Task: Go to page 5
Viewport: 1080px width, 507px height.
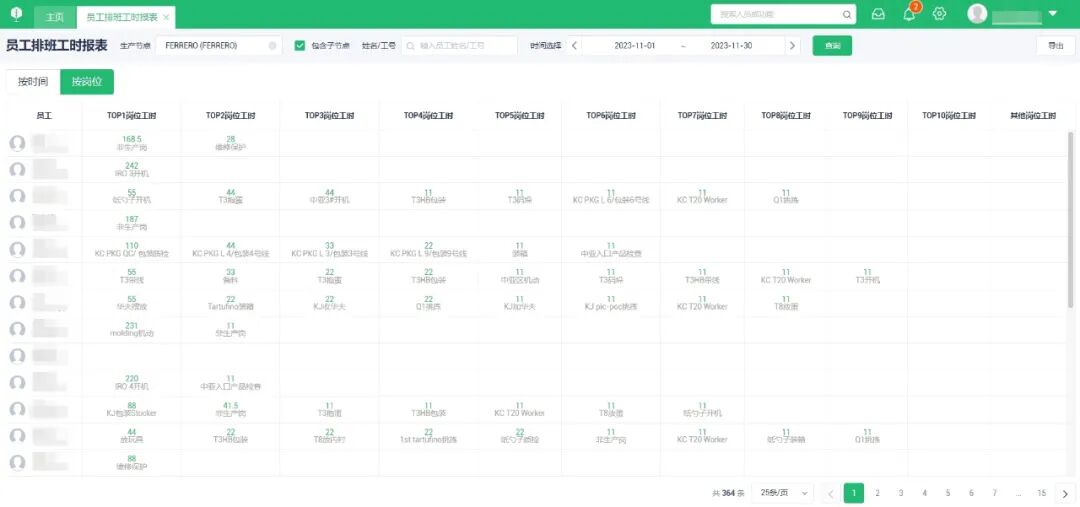Action: pyautogui.click(x=948, y=493)
